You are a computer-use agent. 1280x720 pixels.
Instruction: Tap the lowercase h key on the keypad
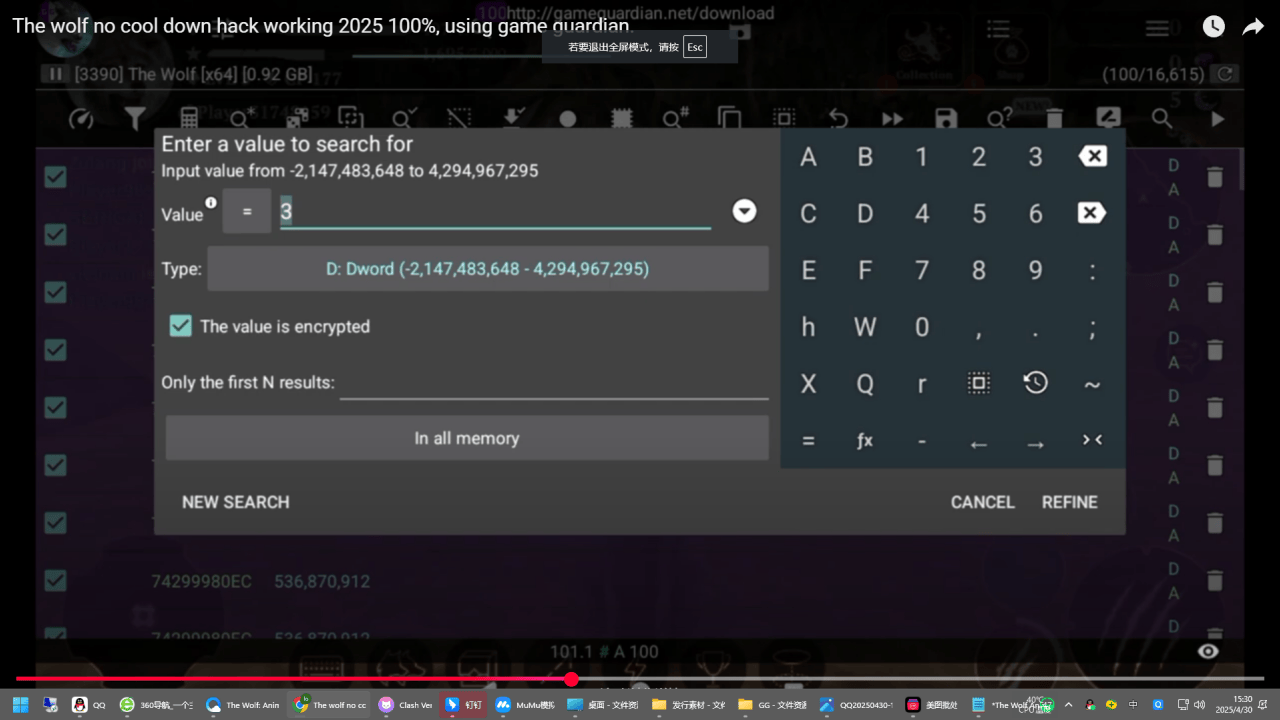808,327
